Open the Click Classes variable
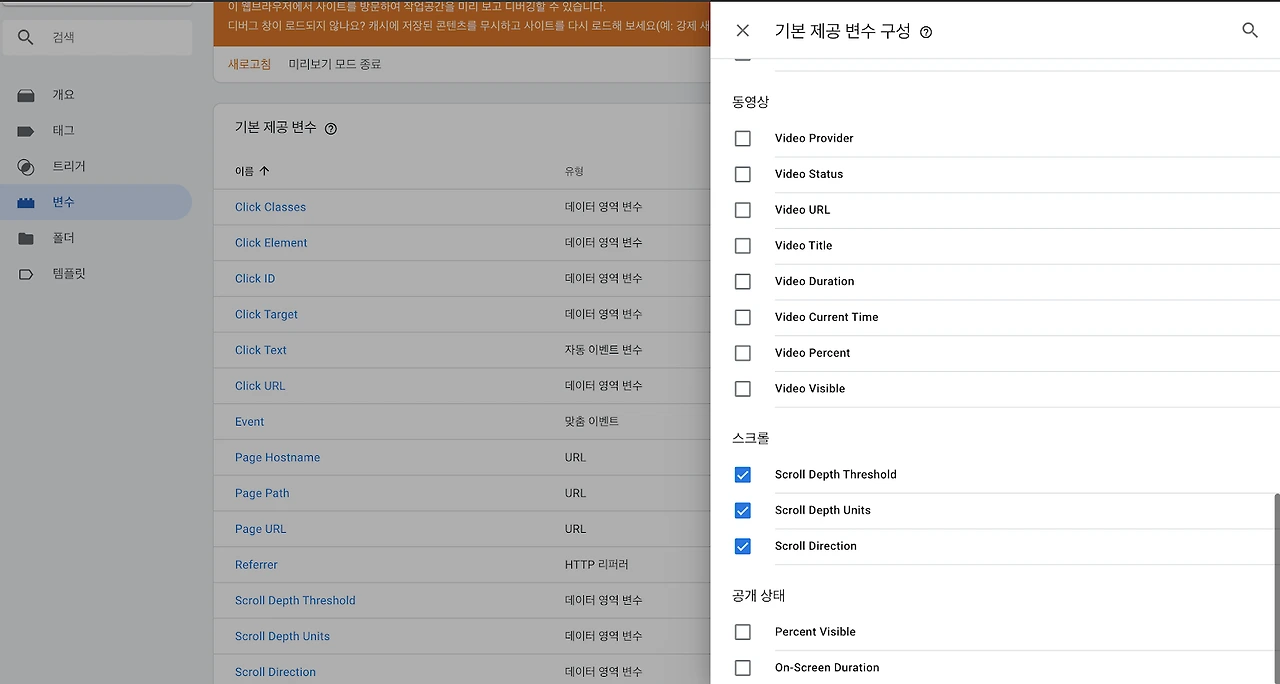Image resolution: width=1280 pixels, height=684 pixels. coord(270,207)
